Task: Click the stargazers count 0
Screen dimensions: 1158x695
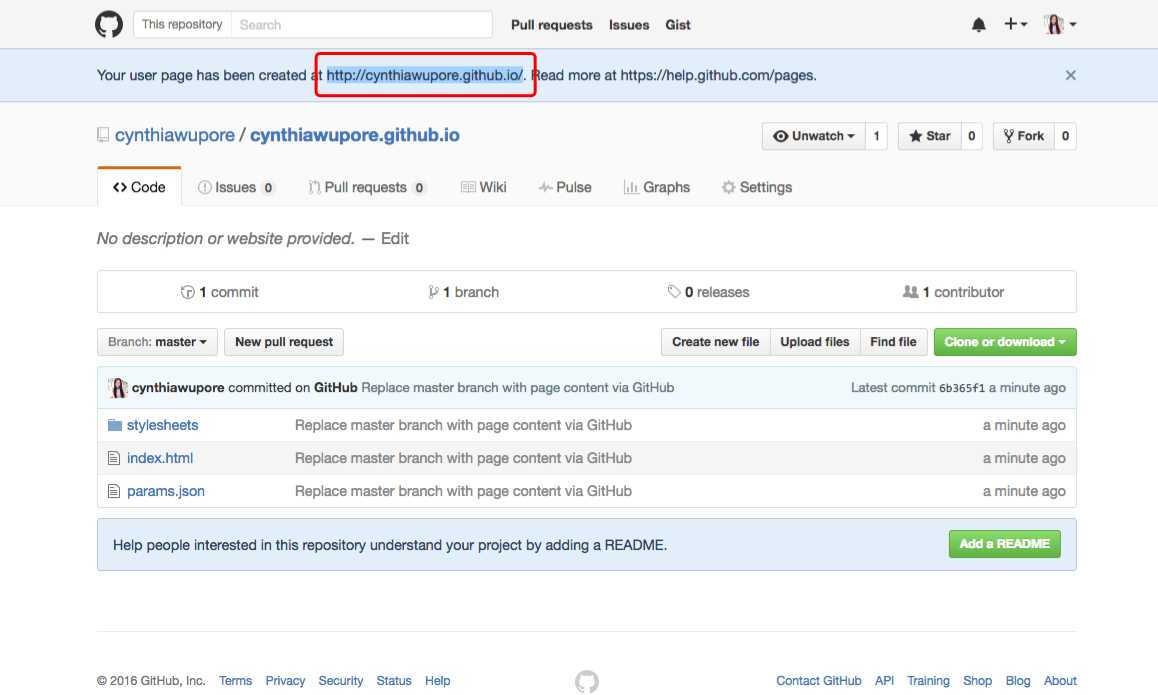Action: pos(971,136)
